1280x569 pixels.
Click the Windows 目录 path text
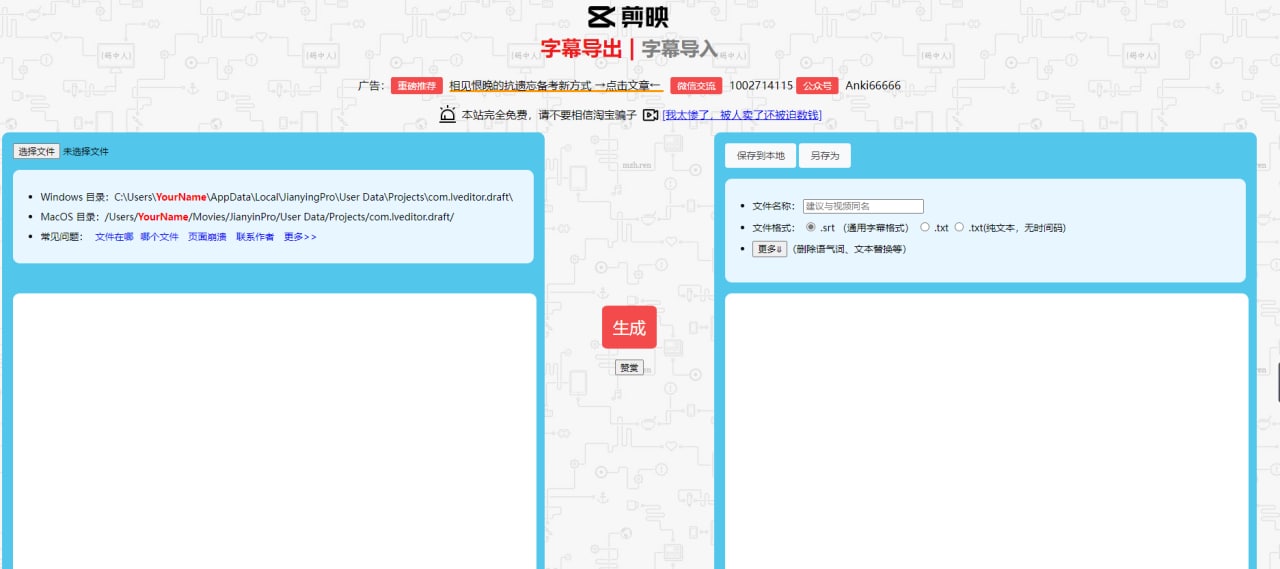pos(277,197)
